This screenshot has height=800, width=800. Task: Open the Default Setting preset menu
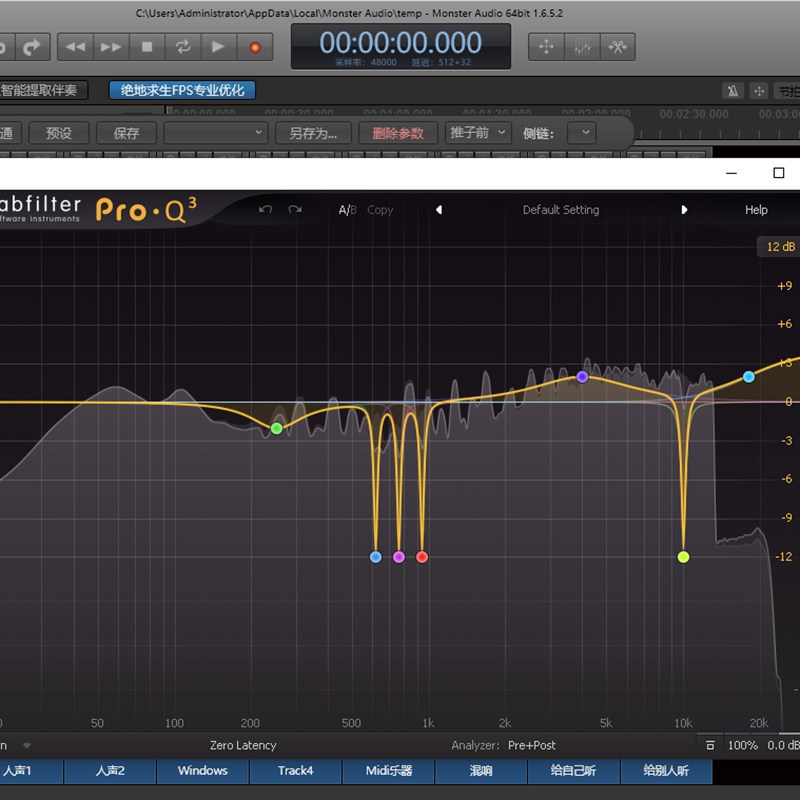(561, 210)
